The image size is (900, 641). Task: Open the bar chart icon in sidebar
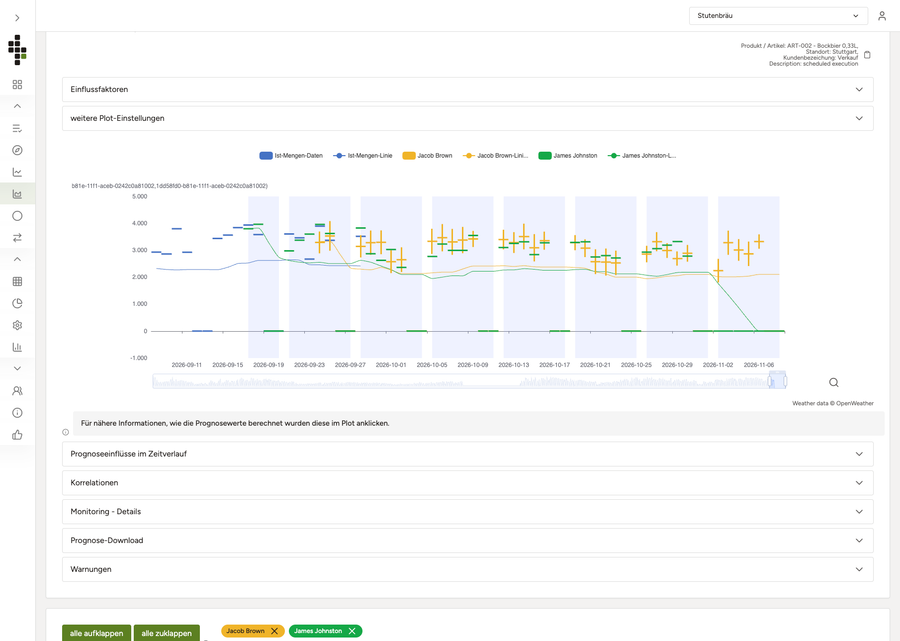[x=17, y=347]
